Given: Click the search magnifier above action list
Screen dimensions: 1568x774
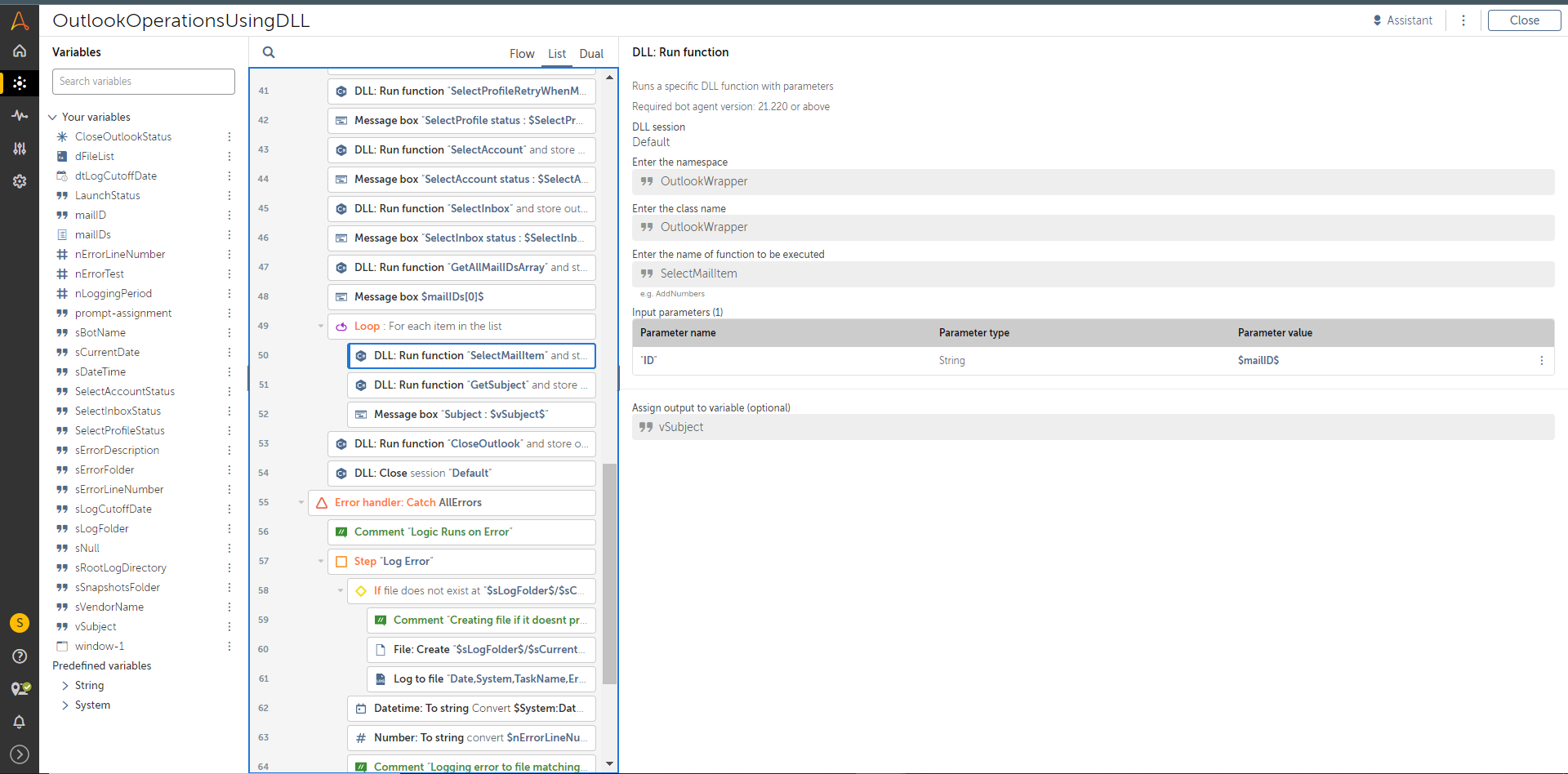Looking at the screenshot, I should click(x=269, y=52).
